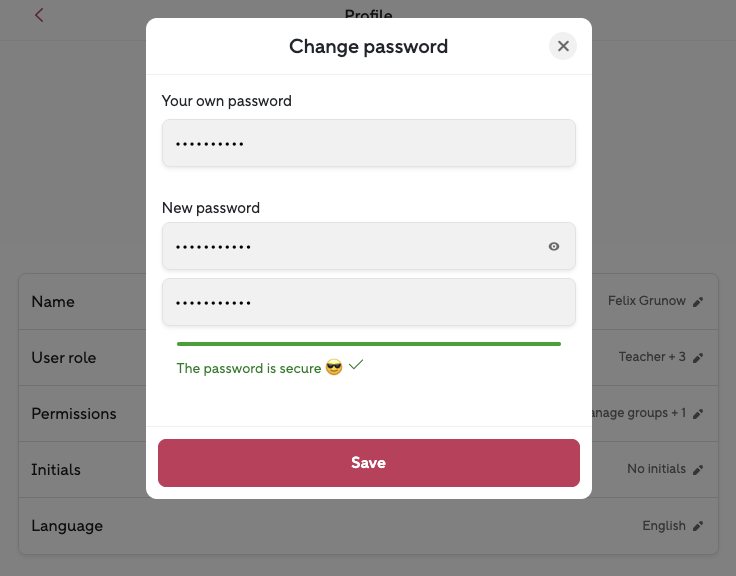This screenshot has width=736, height=576.
Task: Open the Initials row
Action: click(x=56, y=469)
